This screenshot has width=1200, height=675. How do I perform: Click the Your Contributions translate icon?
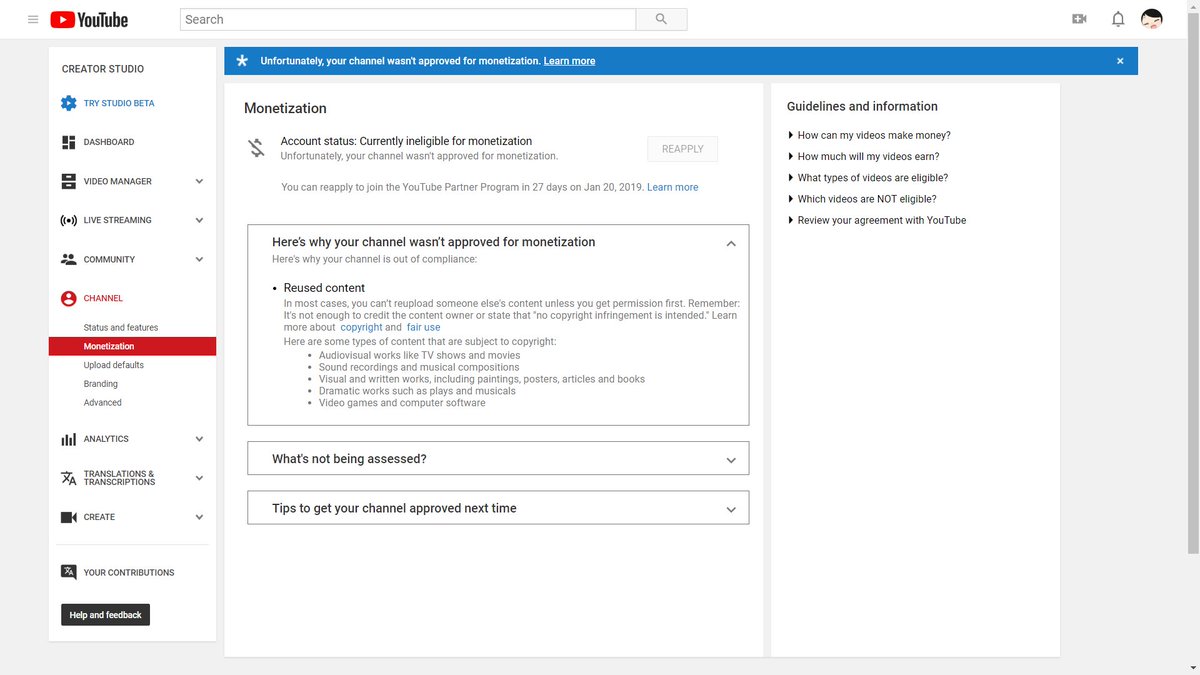(68, 572)
